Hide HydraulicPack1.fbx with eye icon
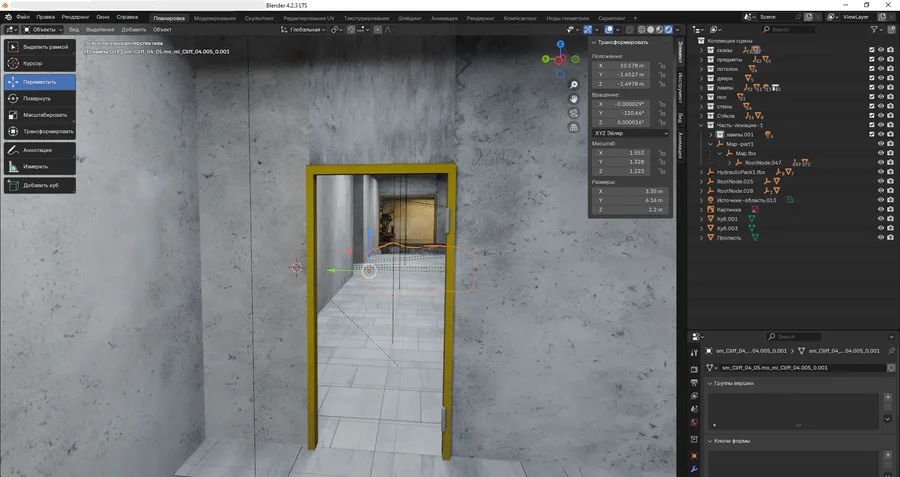This screenshot has width=900, height=477. (x=881, y=172)
